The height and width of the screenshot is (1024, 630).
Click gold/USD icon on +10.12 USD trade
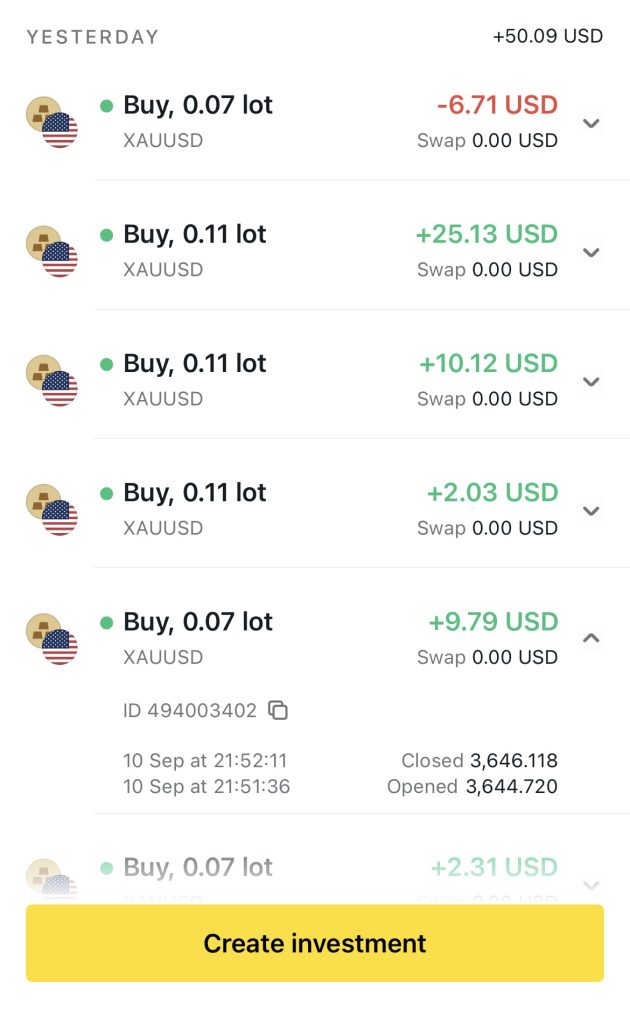(51, 381)
